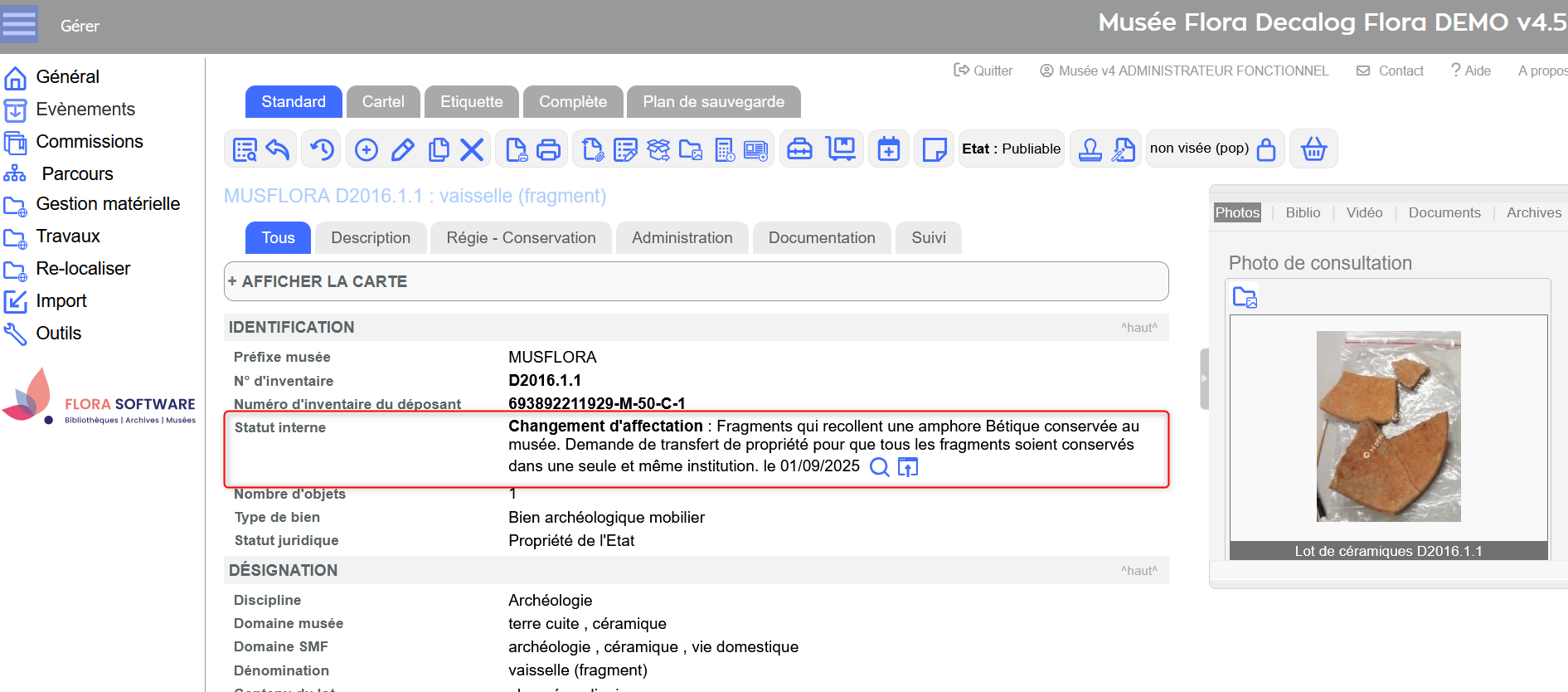
Task: Open the Cartel view tab
Action: 383,102
